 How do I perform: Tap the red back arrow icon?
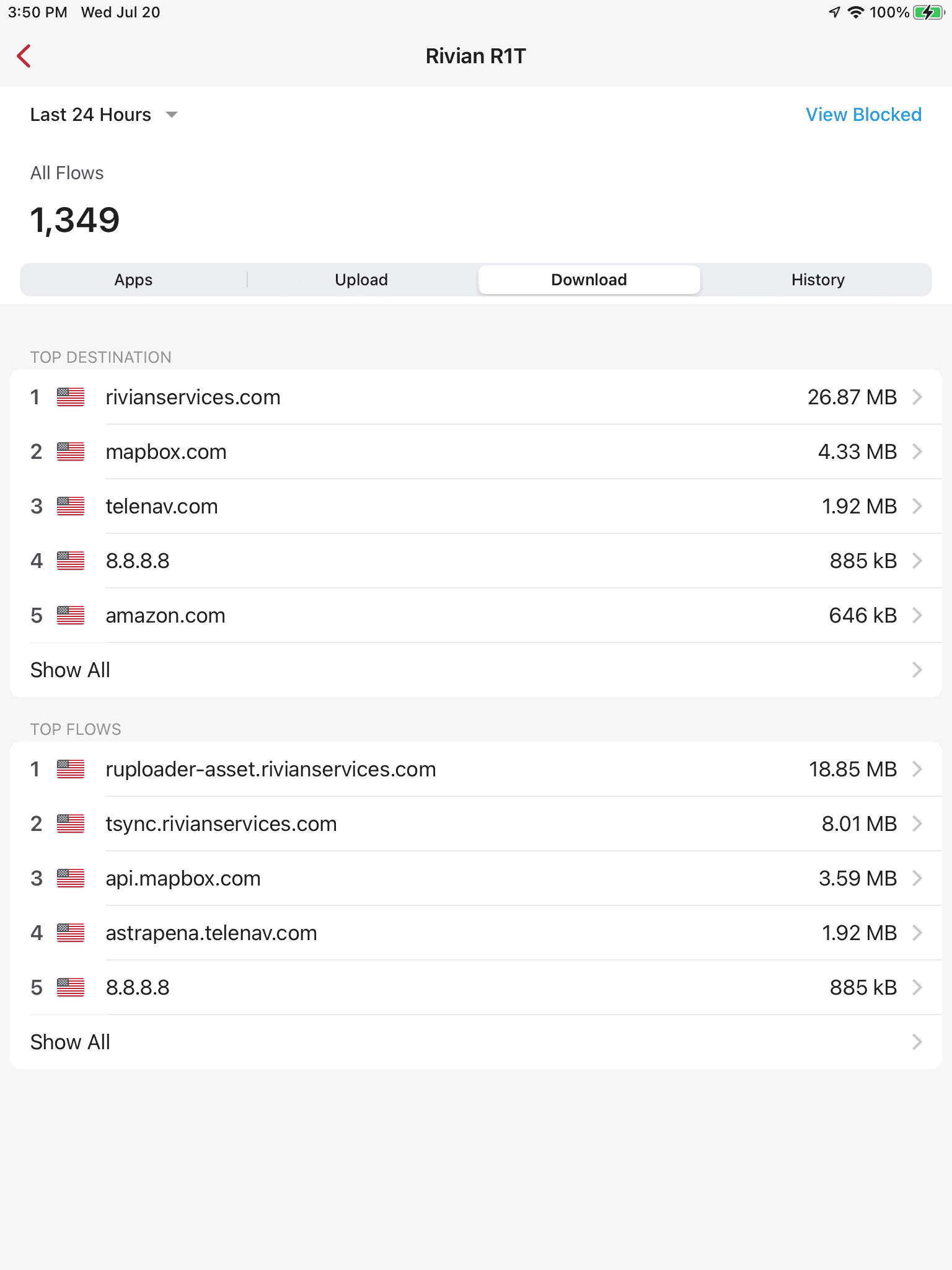coord(24,56)
